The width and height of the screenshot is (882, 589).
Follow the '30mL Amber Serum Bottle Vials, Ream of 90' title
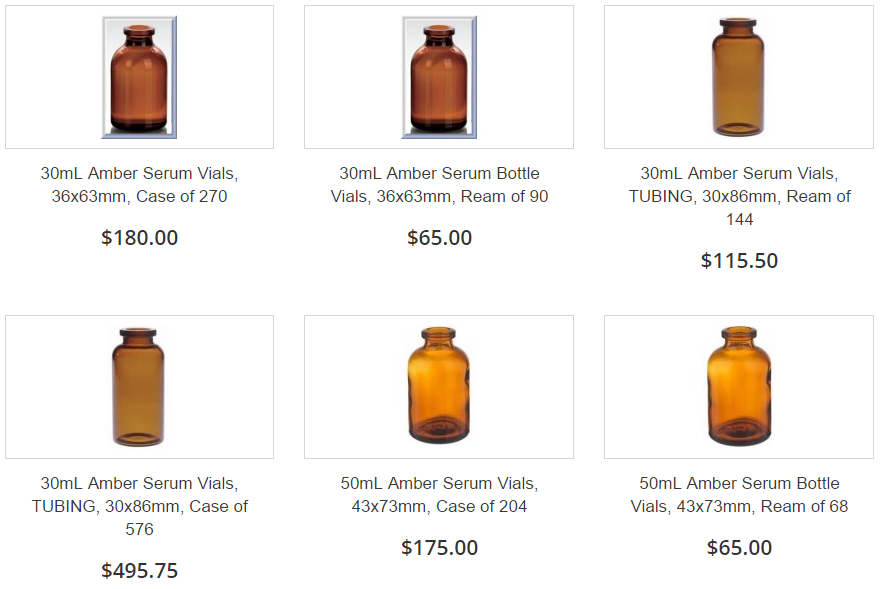(x=439, y=185)
